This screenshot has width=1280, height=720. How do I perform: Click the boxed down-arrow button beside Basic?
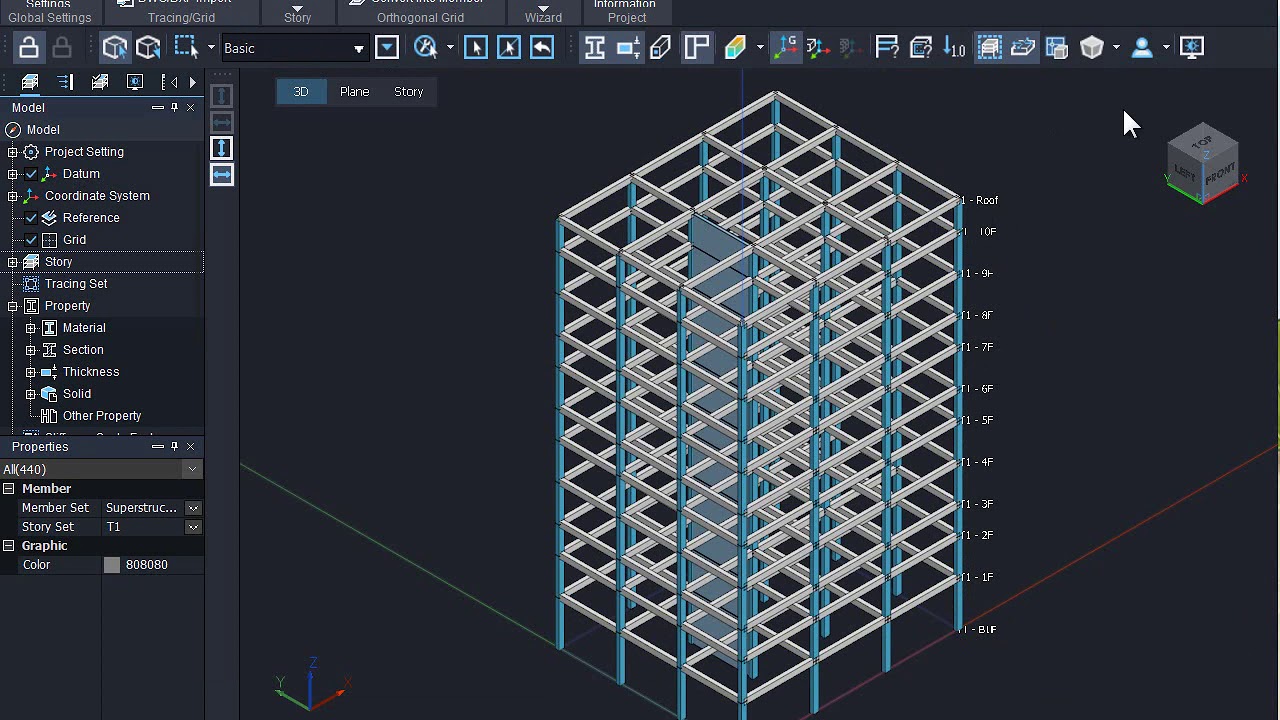(387, 47)
